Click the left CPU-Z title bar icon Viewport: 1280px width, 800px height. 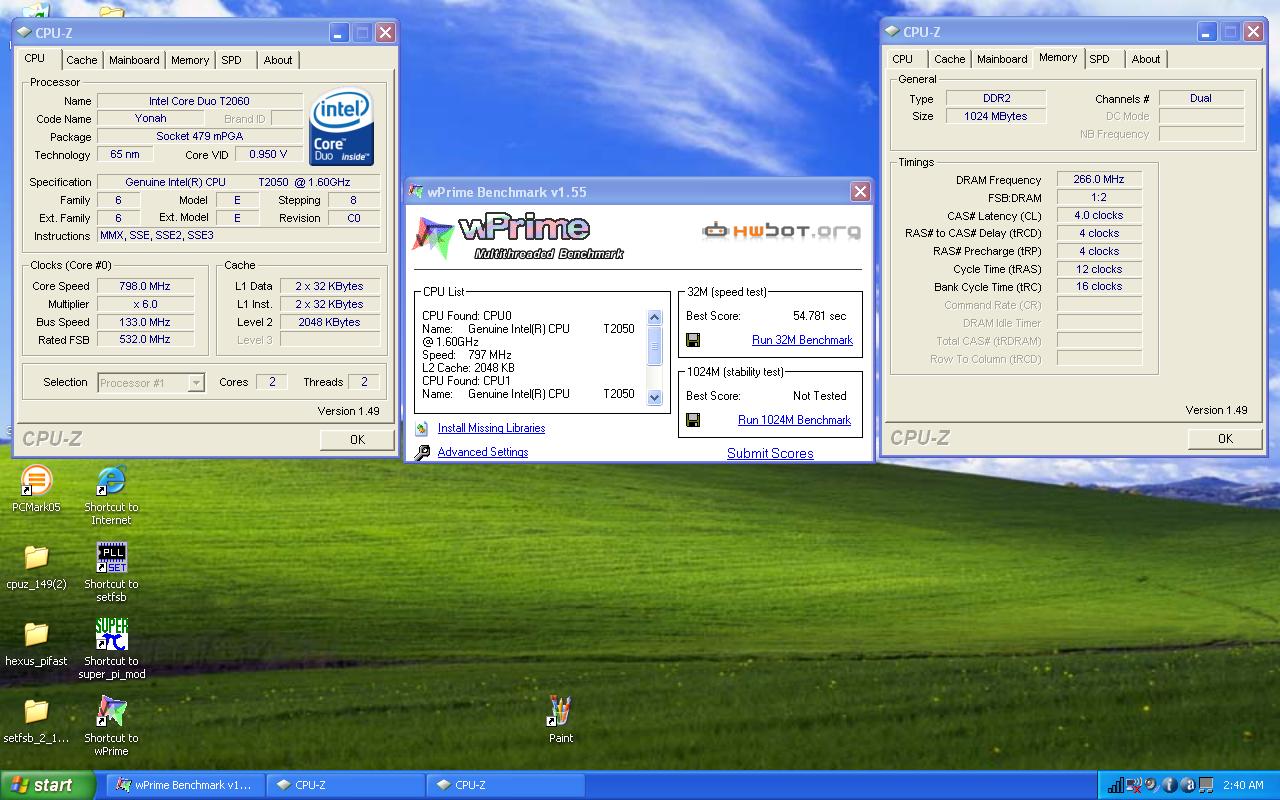pyautogui.click(x=25, y=33)
